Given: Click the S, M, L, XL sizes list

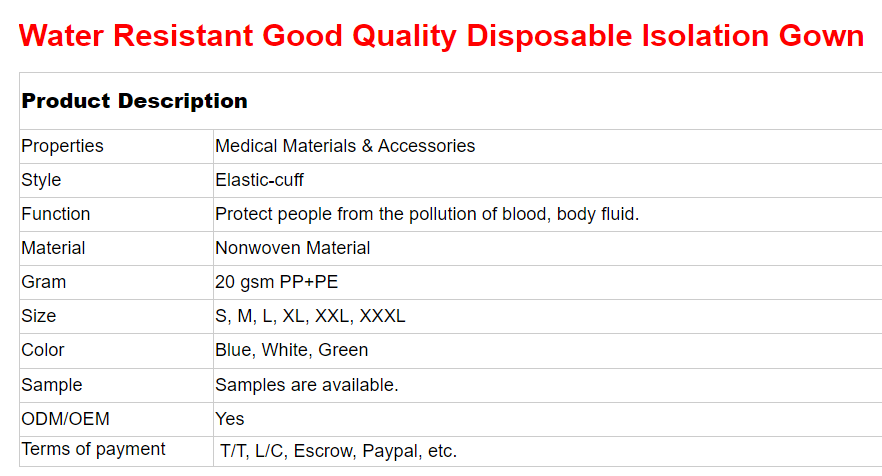Looking at the screenshot, I should pos(310,316).
